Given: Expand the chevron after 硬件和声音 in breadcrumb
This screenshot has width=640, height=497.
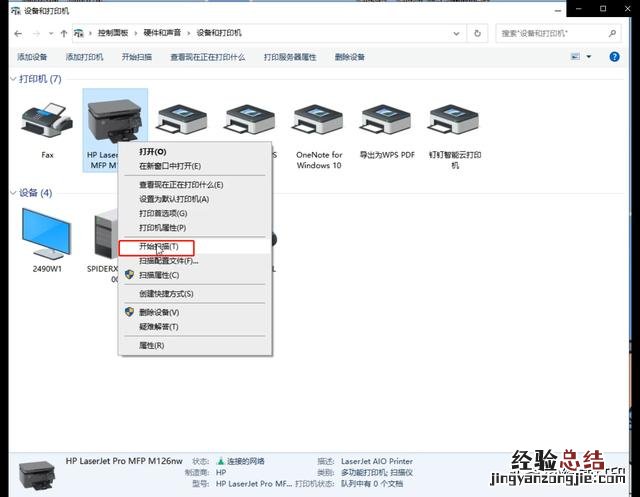Looking at the screenshot, I should [x=189, y=33].
